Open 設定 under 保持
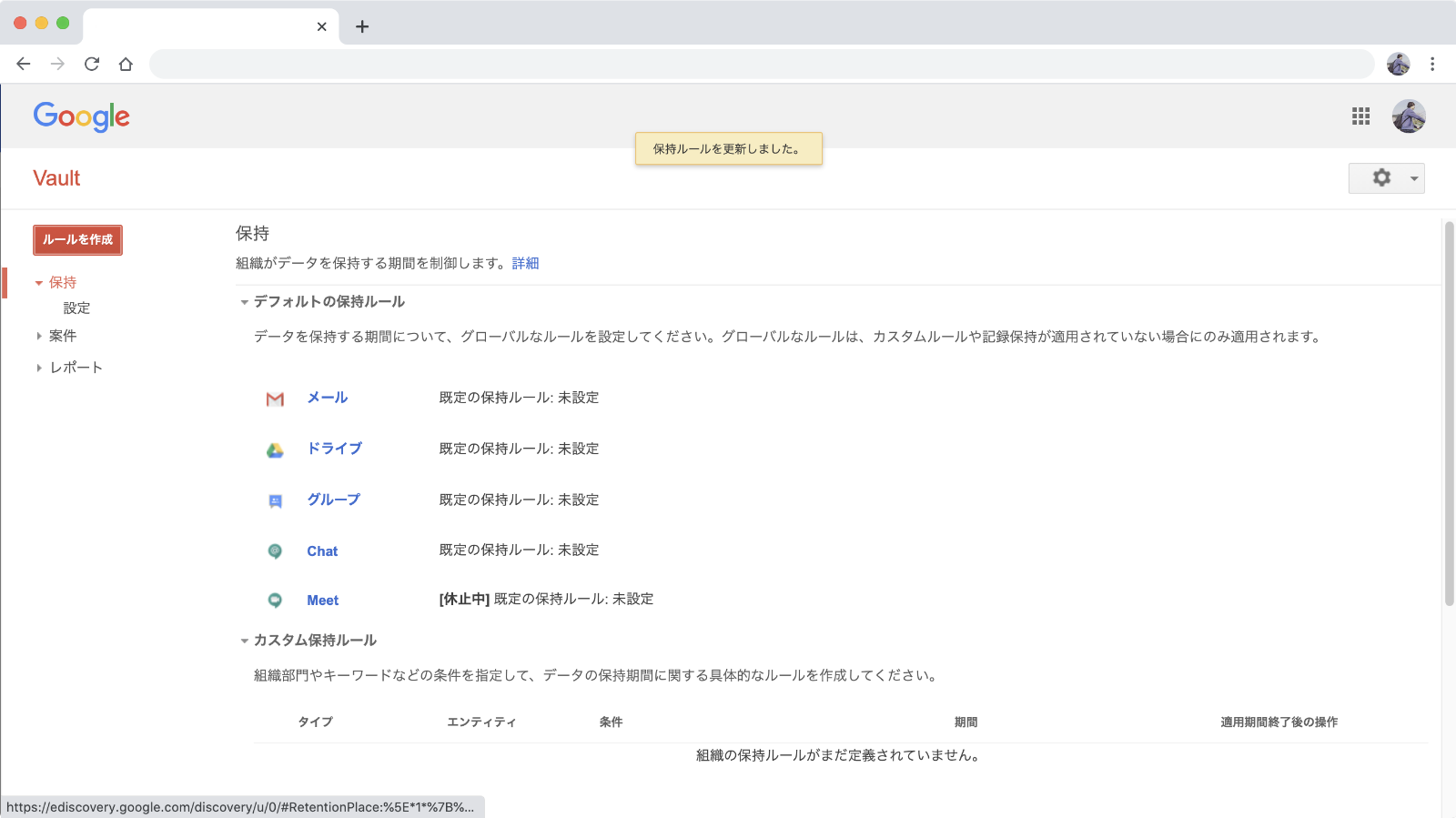This screenshot has width=1456, height=818. tap(76, 308)
